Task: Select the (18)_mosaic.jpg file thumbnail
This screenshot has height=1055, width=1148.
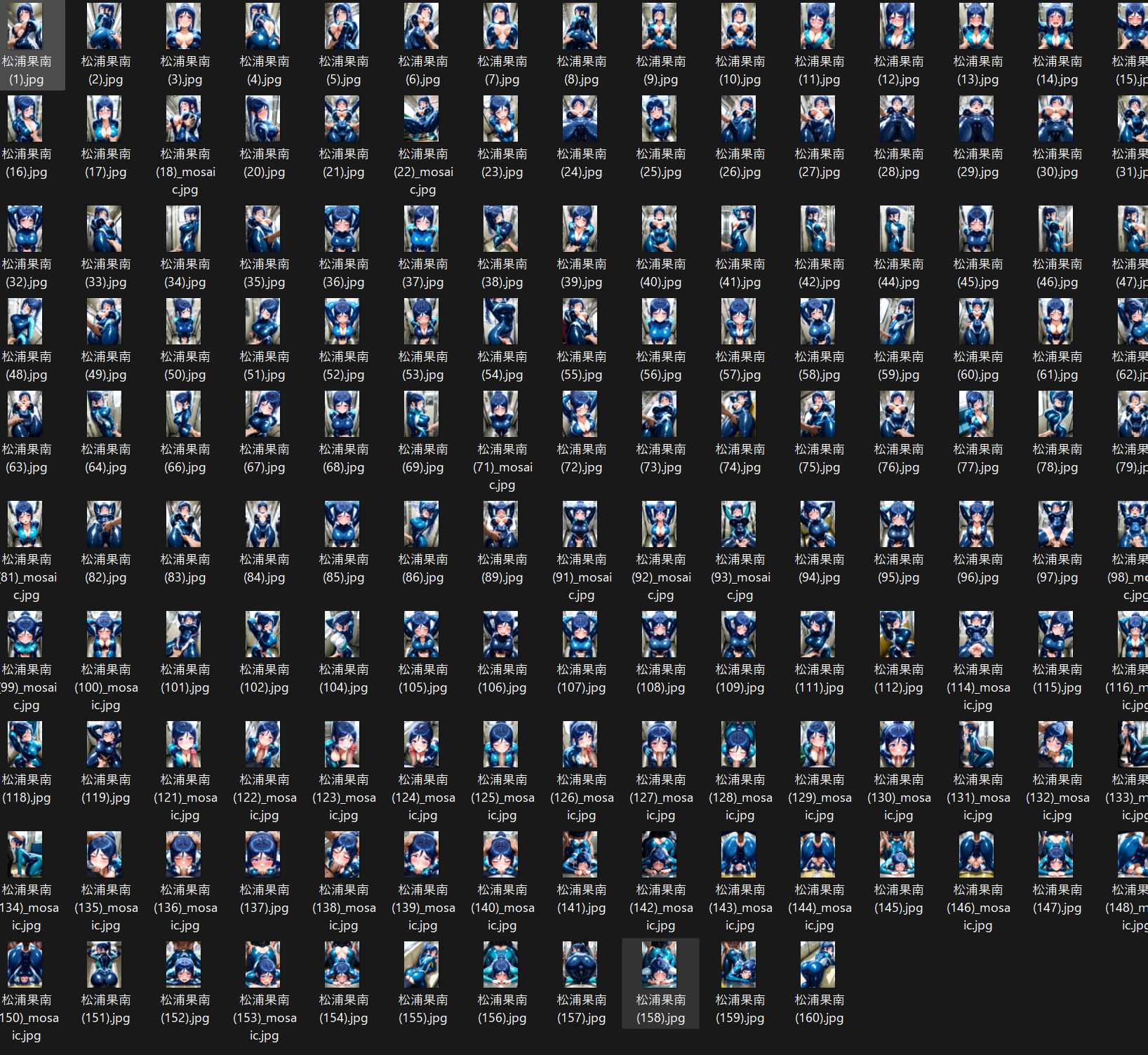Action: [x=184, y=119]
